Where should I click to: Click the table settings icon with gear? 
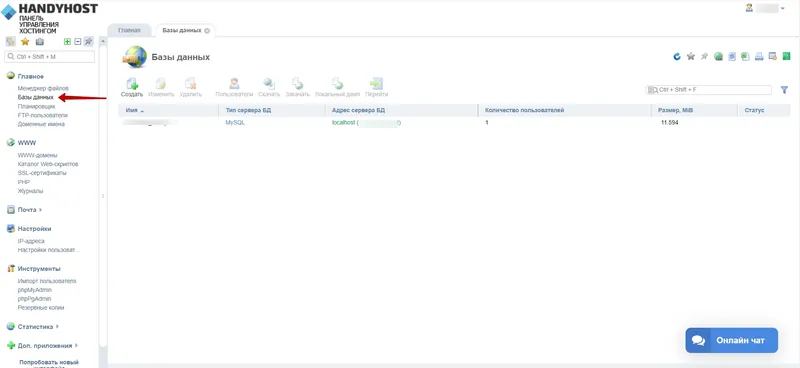pyautogui.click(x=772, y=57)
